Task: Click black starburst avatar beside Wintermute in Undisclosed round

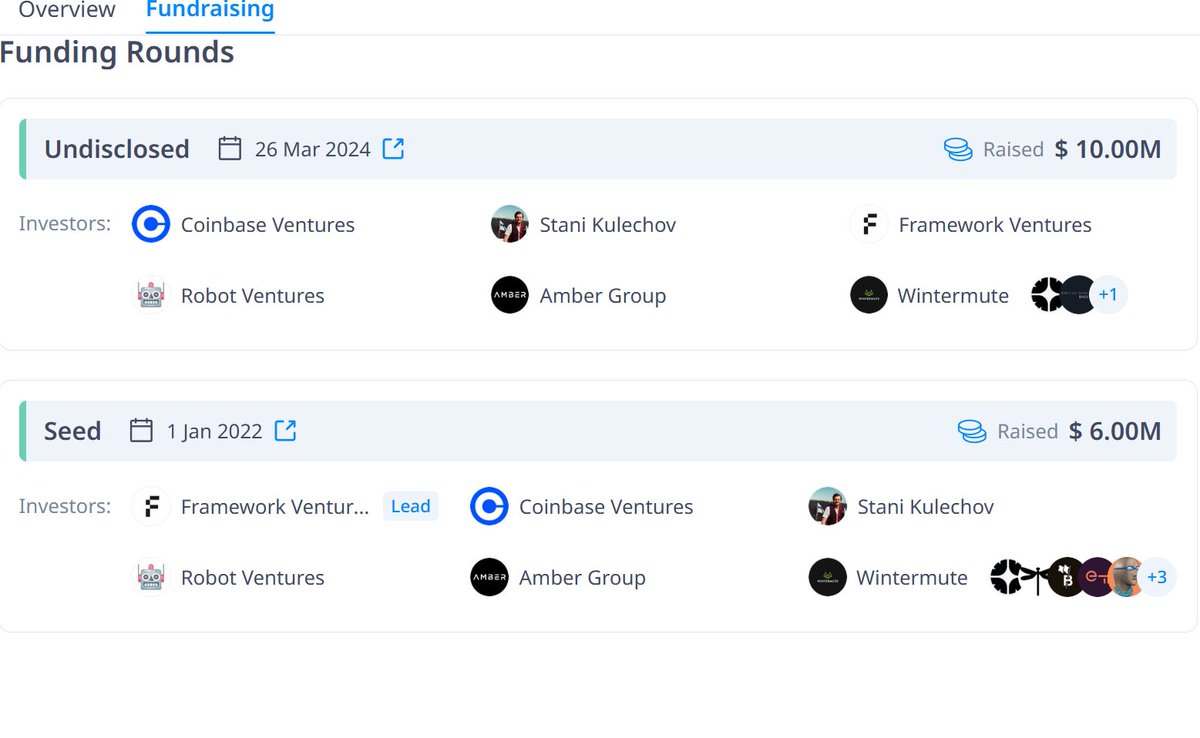Action: pyautogui.click(x=1047, y=295)
